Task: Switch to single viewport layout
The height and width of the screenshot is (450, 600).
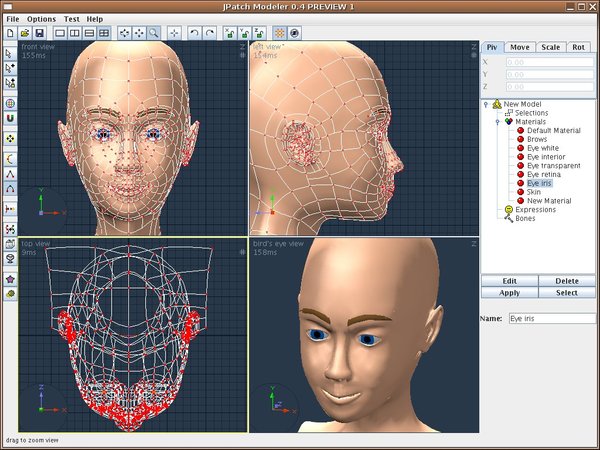Action: pos(60,33)
